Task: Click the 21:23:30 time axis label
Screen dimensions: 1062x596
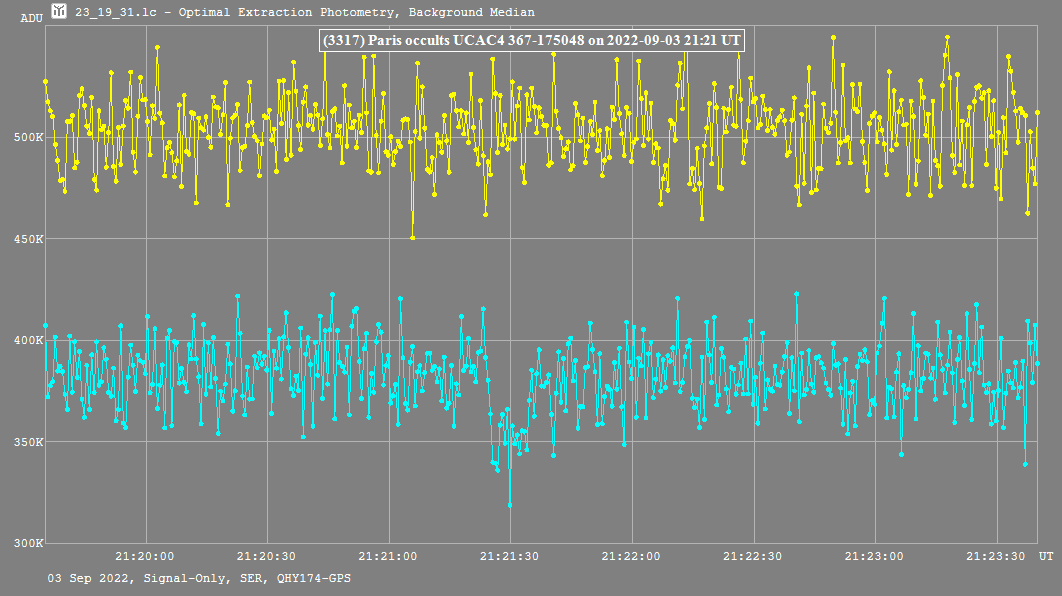Action: [996, 556]
